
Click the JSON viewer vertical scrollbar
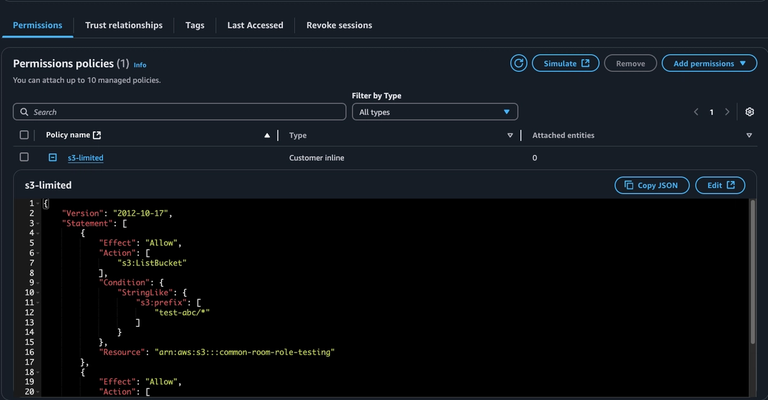coord(753,272)
